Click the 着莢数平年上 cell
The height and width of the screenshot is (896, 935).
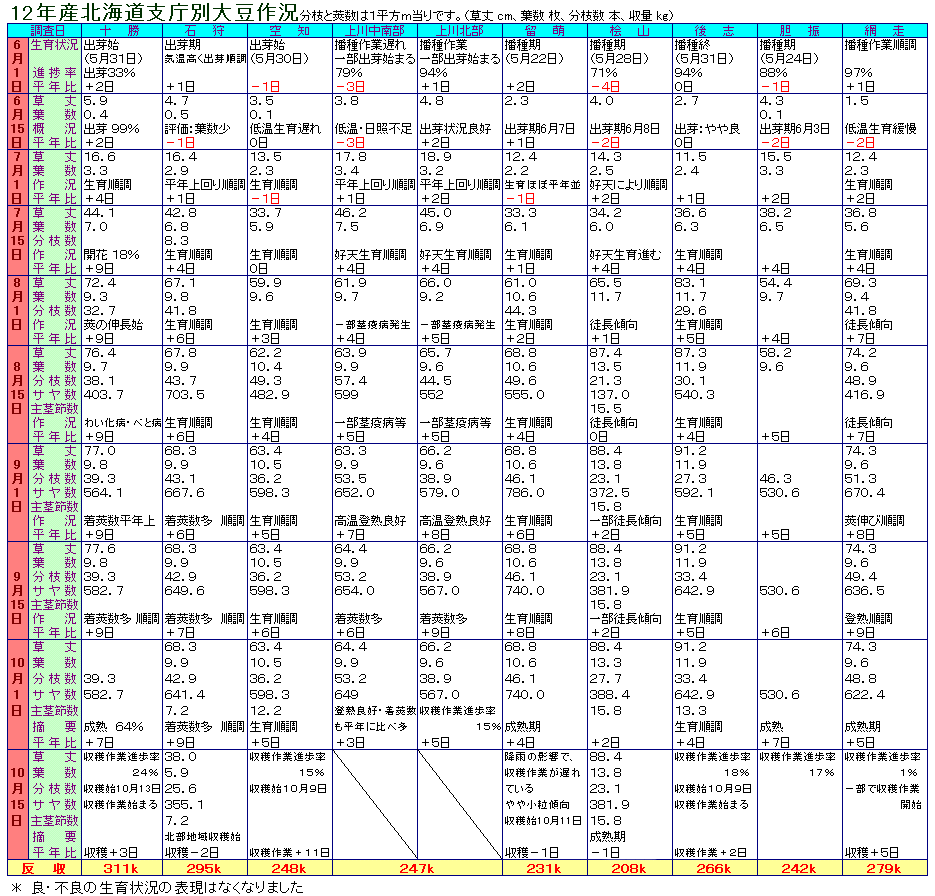pyautogui.click(x=119, y=521)
